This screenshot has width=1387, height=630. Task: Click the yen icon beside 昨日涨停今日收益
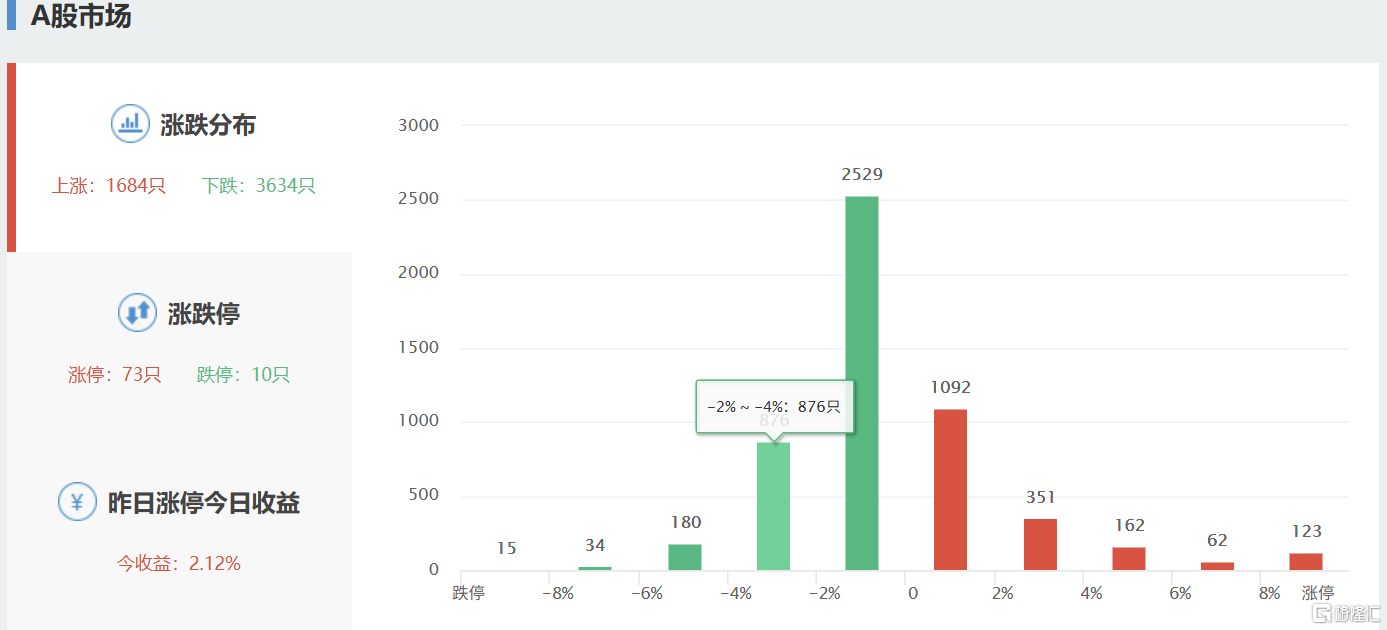coord(77,502)
